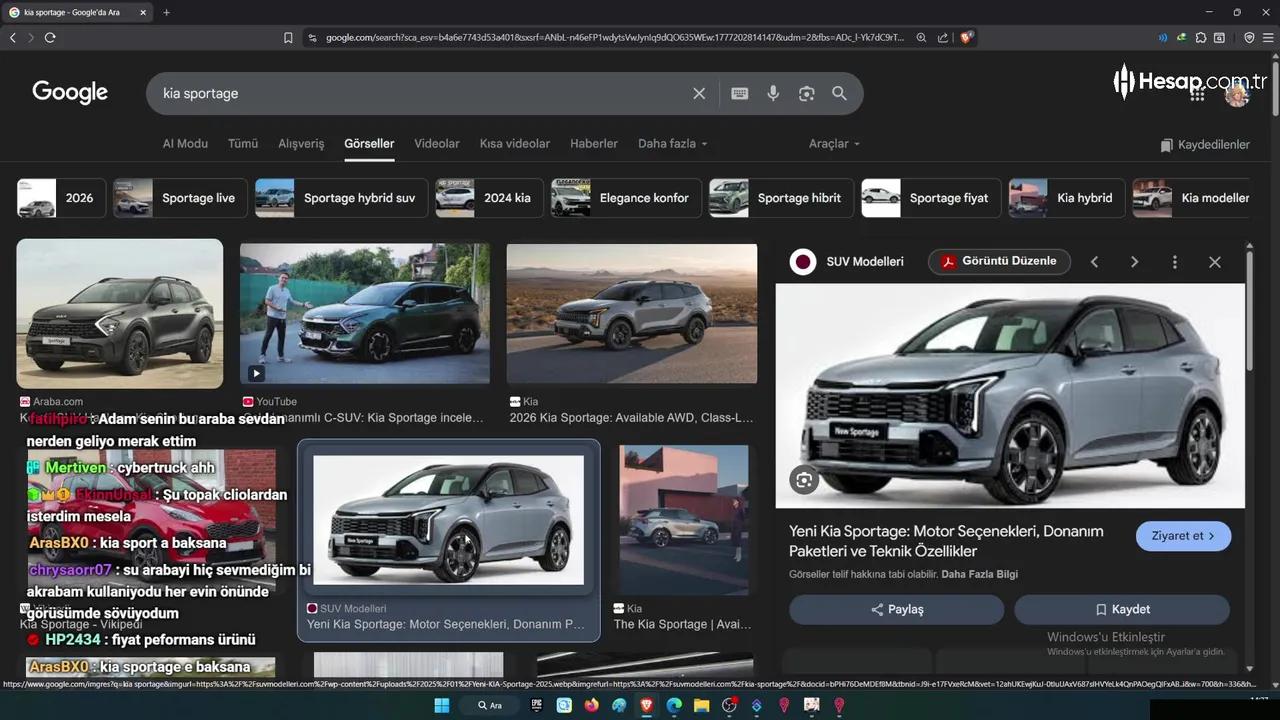The height and width of the screenshot is (720, 1280).
Task: Open the on-screen keyboard input tool
Action: point(740,93)
